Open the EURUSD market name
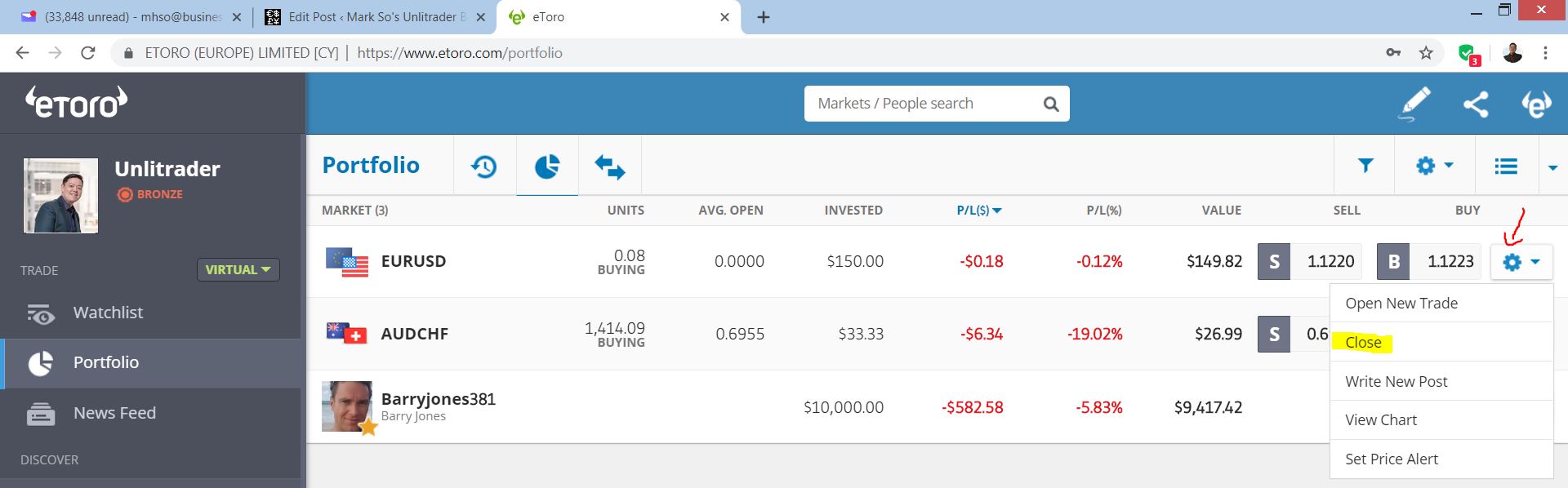This screenshot has height=488, width=1568. (x=413, y=261)
